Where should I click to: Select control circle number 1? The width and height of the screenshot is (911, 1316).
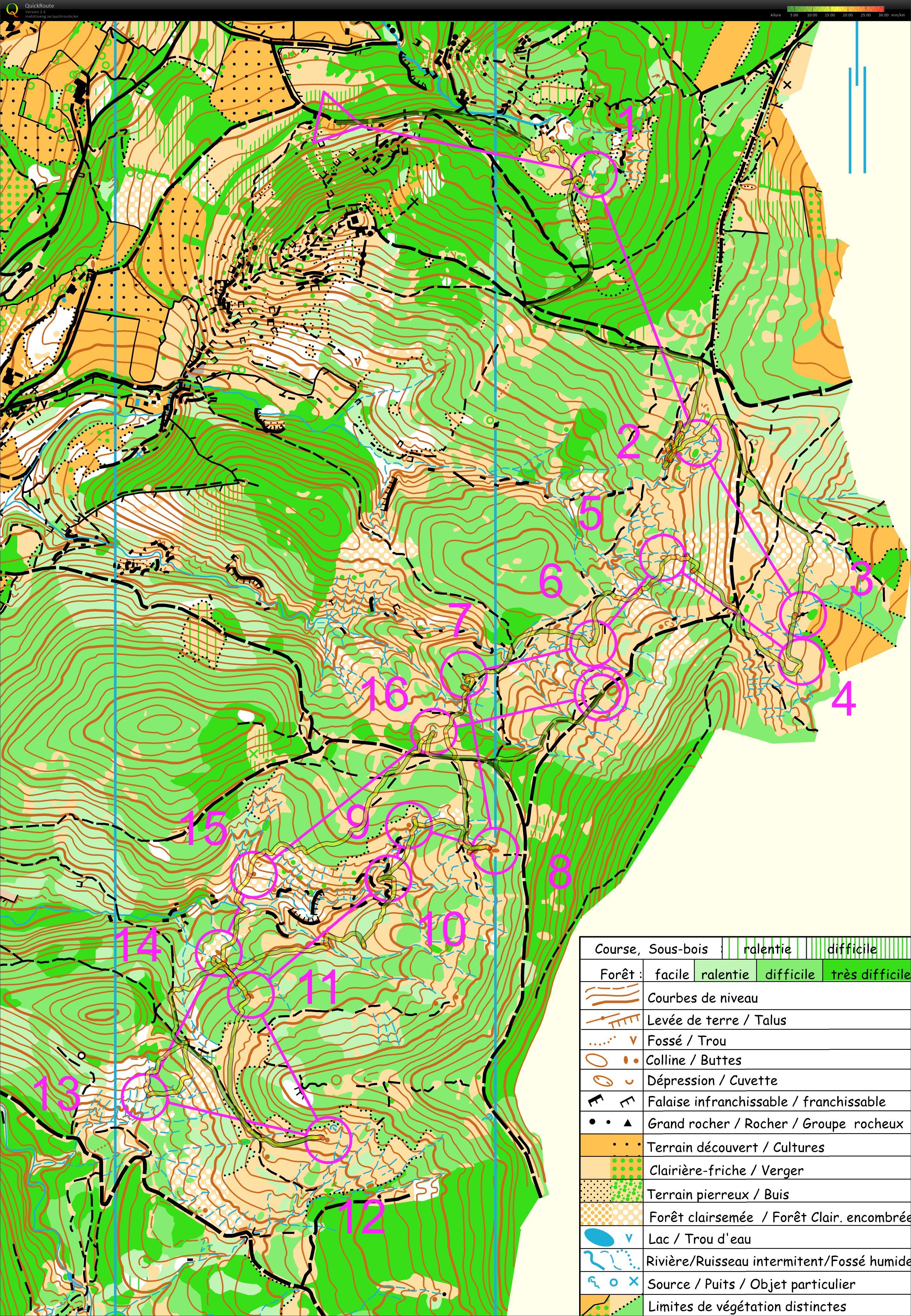(594, 174)
